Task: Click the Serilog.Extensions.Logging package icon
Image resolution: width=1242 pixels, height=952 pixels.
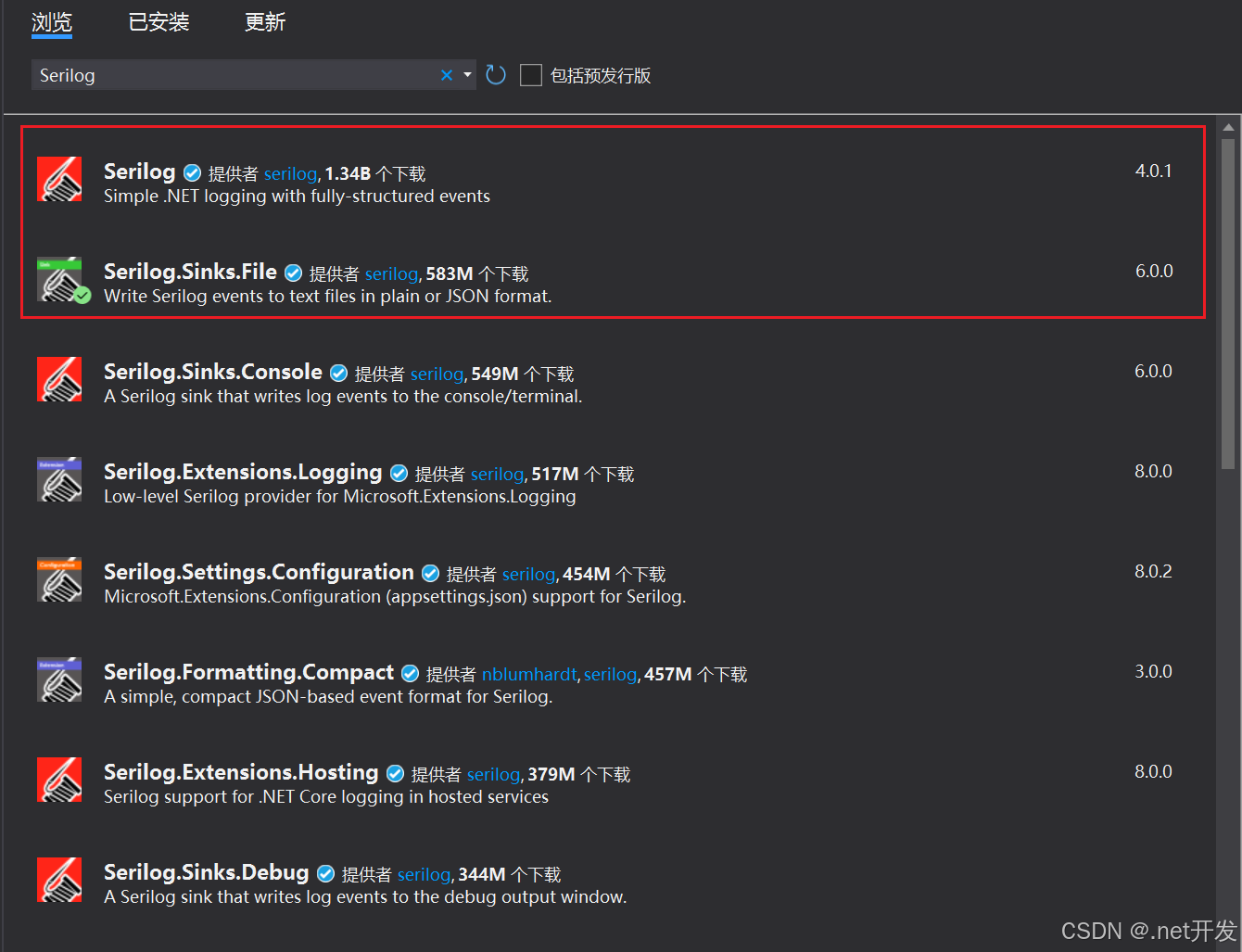Action: point(59,479)
